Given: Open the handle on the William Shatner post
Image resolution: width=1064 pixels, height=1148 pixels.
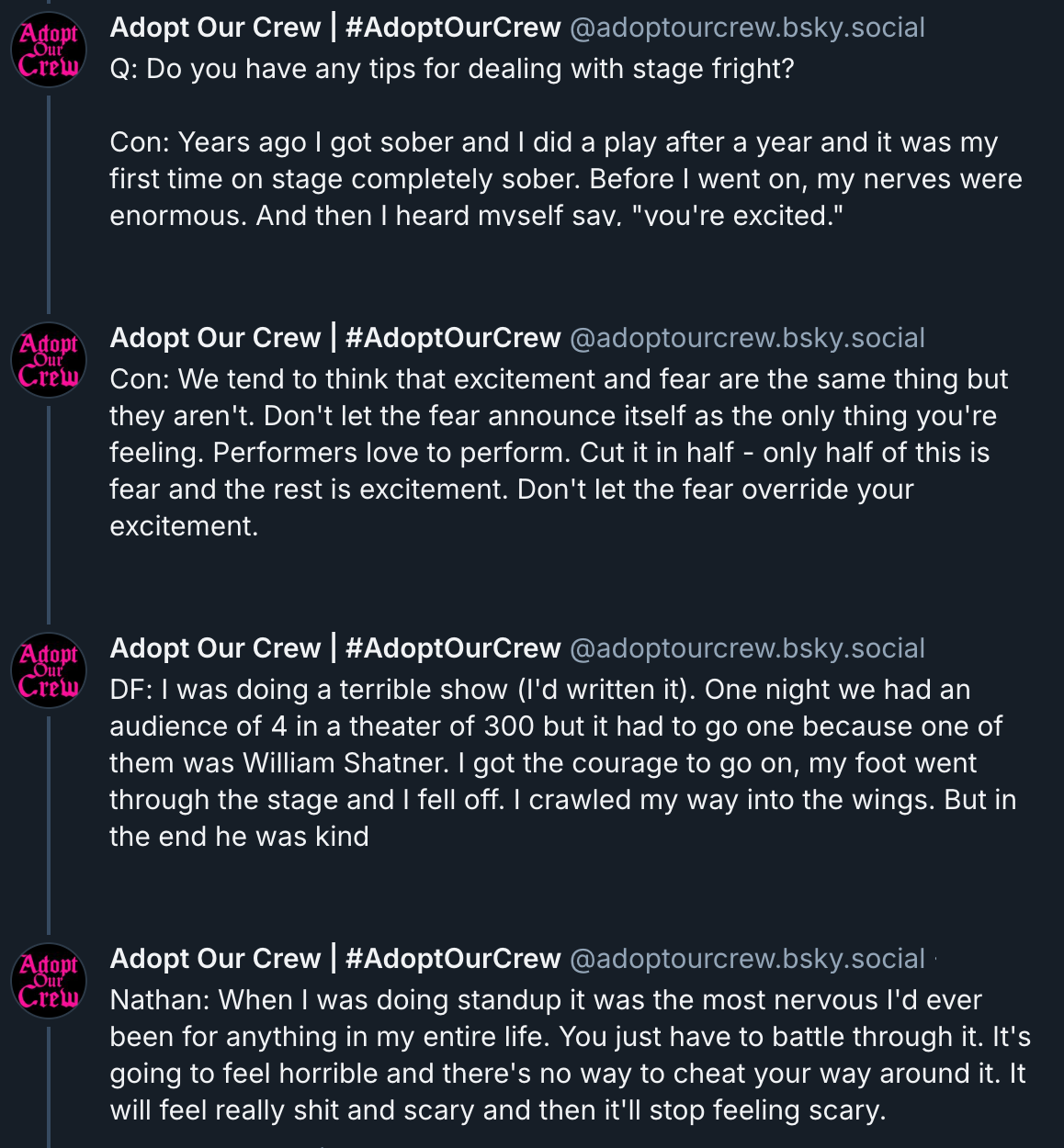Looking at the screenshot, I should [747, 648].
